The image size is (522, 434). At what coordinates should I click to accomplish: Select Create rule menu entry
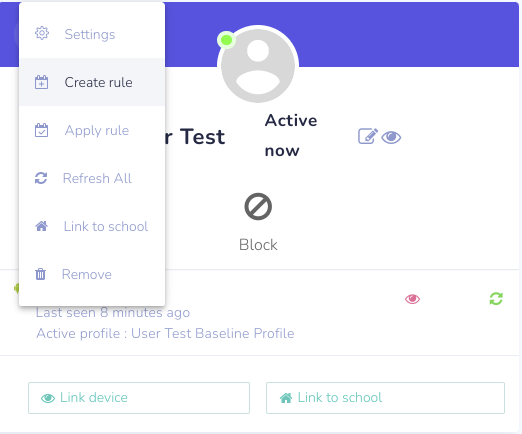(x=92, y=82)
